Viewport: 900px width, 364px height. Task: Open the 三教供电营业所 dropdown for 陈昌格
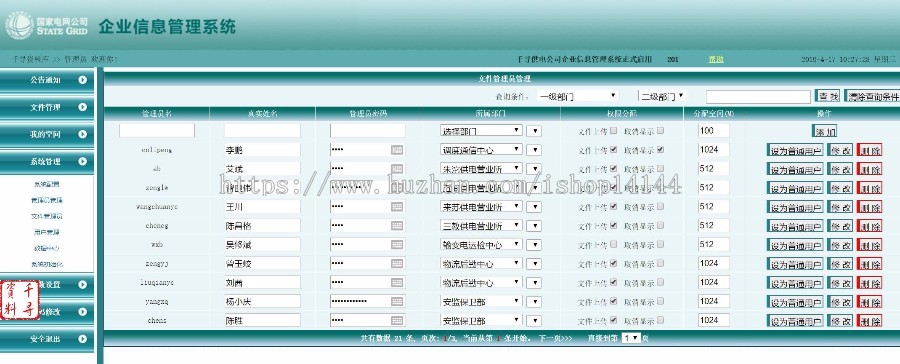(481, 226)
